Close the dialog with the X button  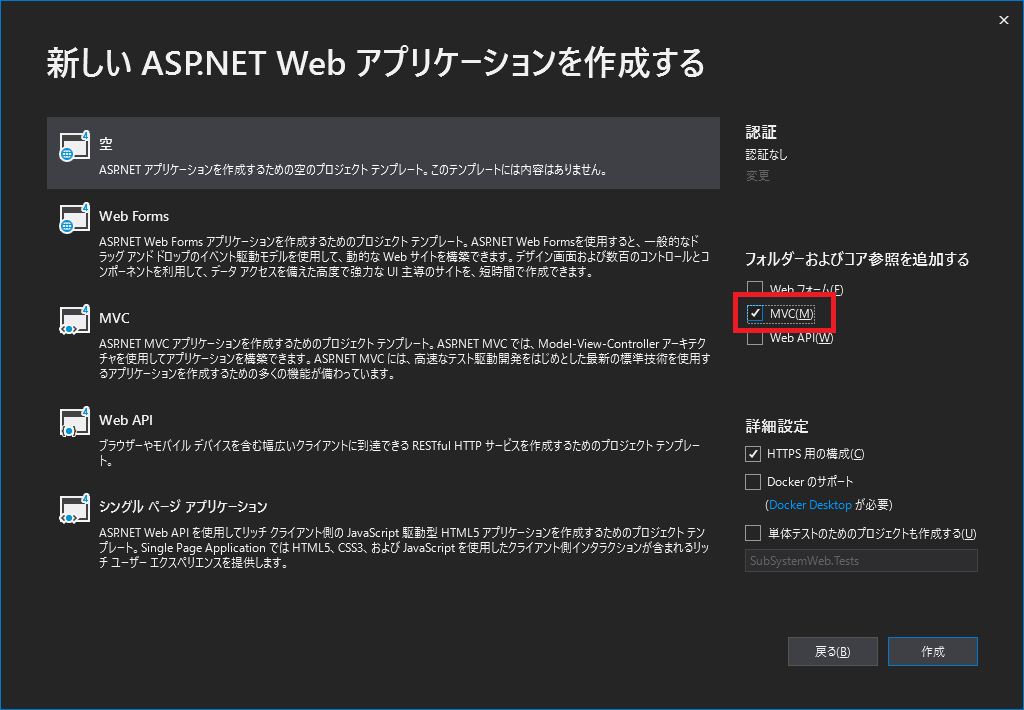[x=1004, y=20]
